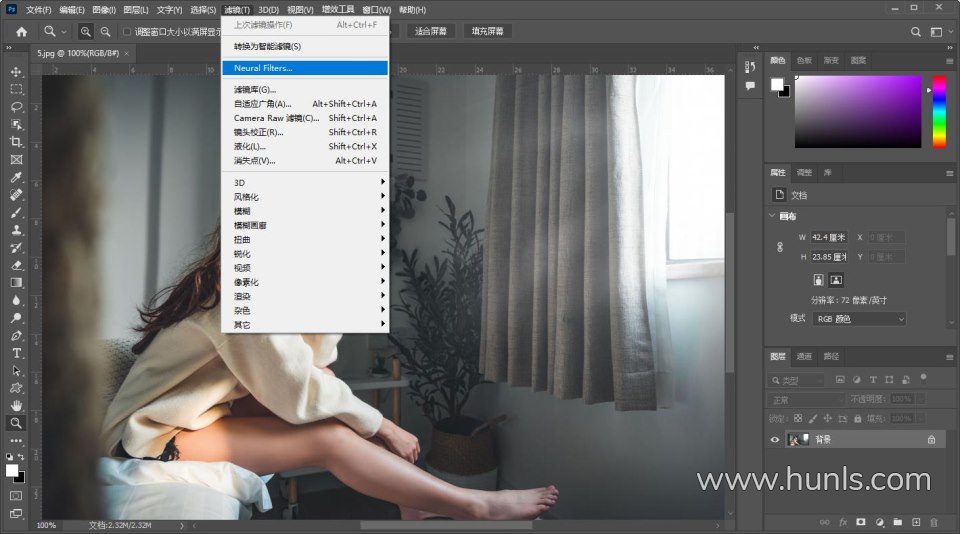Create a new group folder icon

point(898,522)
